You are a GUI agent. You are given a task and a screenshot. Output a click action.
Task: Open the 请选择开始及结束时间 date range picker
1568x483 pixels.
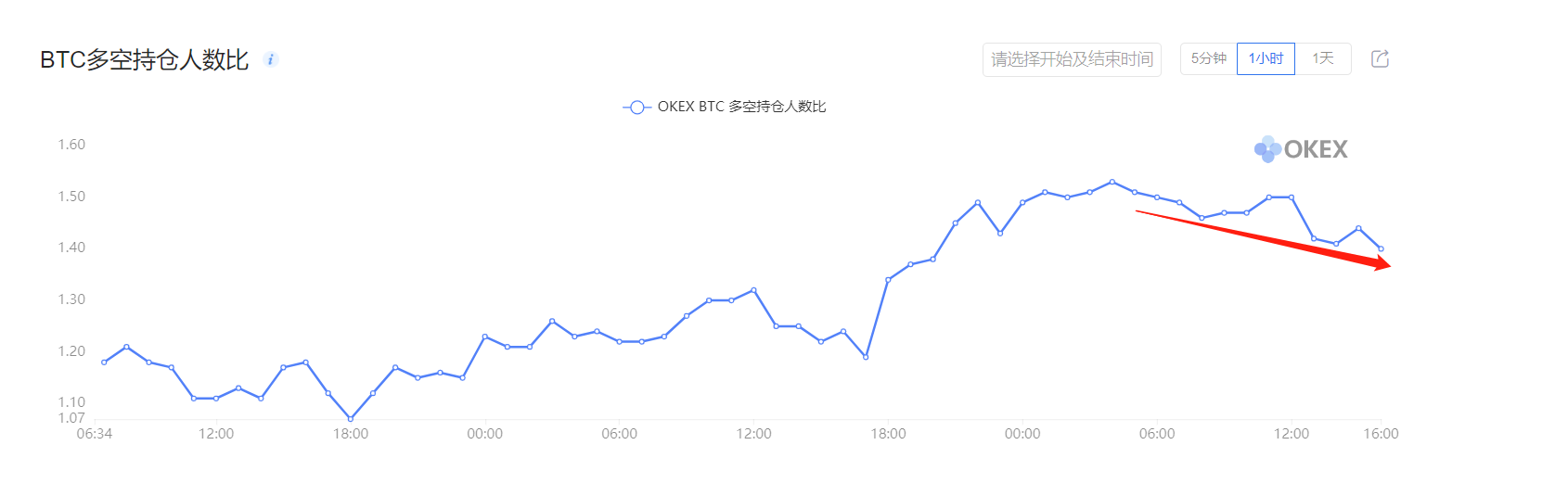[1072, 59]
